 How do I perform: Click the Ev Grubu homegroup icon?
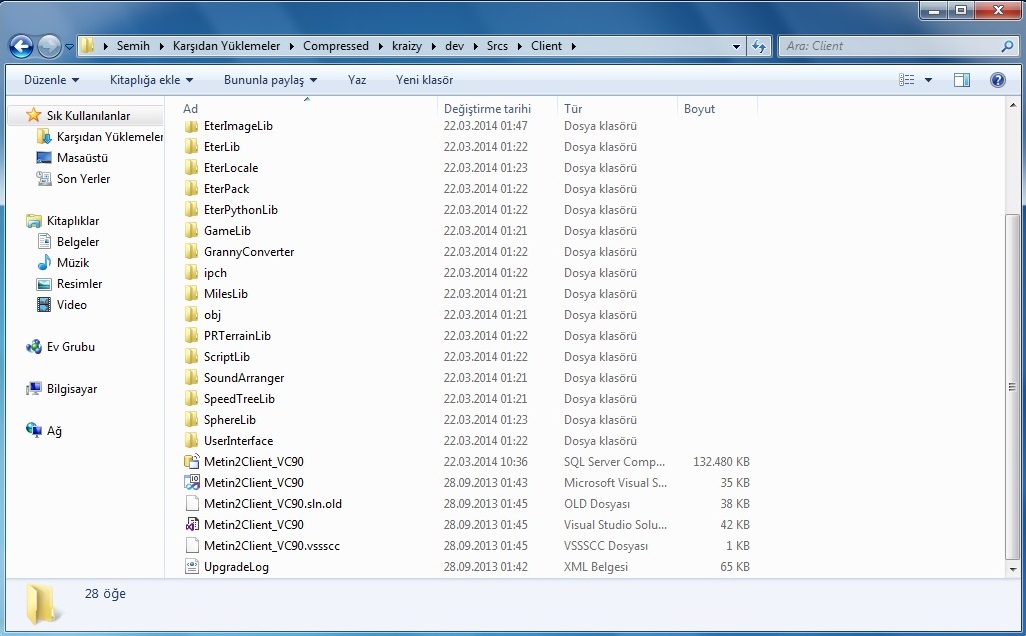33,347
